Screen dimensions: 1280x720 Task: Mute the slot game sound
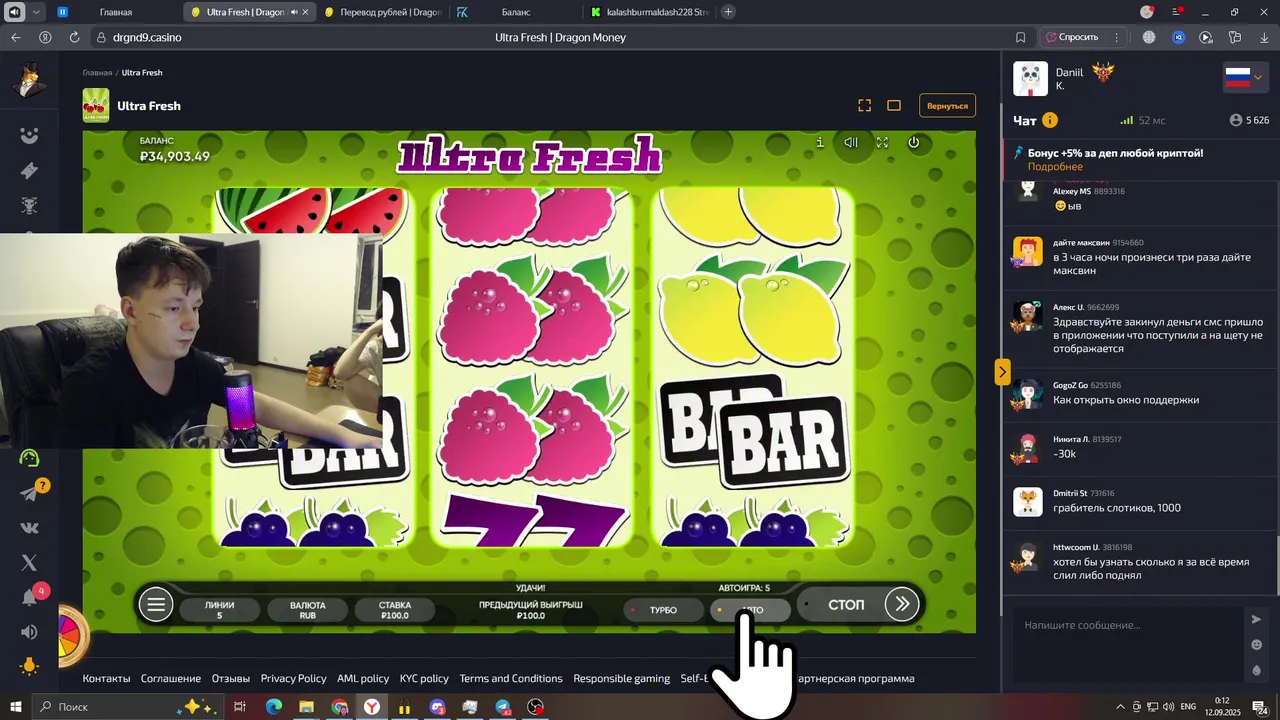pyautogui.click(x=850, y=142)
